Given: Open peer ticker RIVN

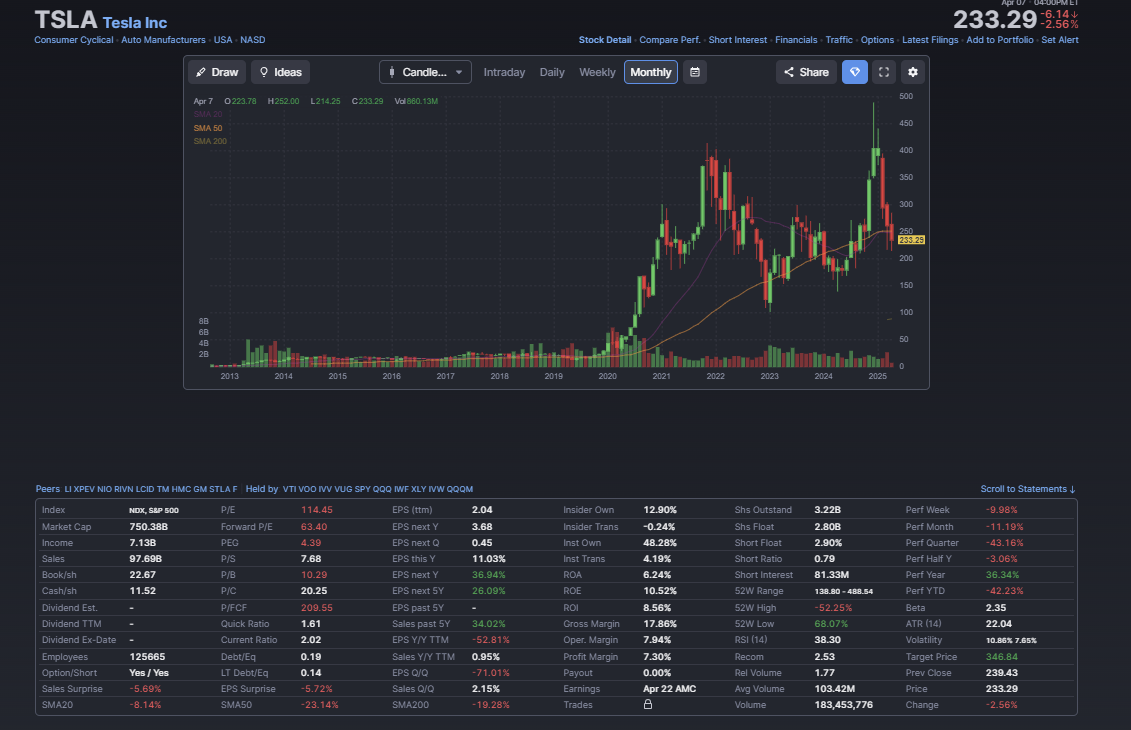Looking at the screenshot, I should (x=123, y=489).
